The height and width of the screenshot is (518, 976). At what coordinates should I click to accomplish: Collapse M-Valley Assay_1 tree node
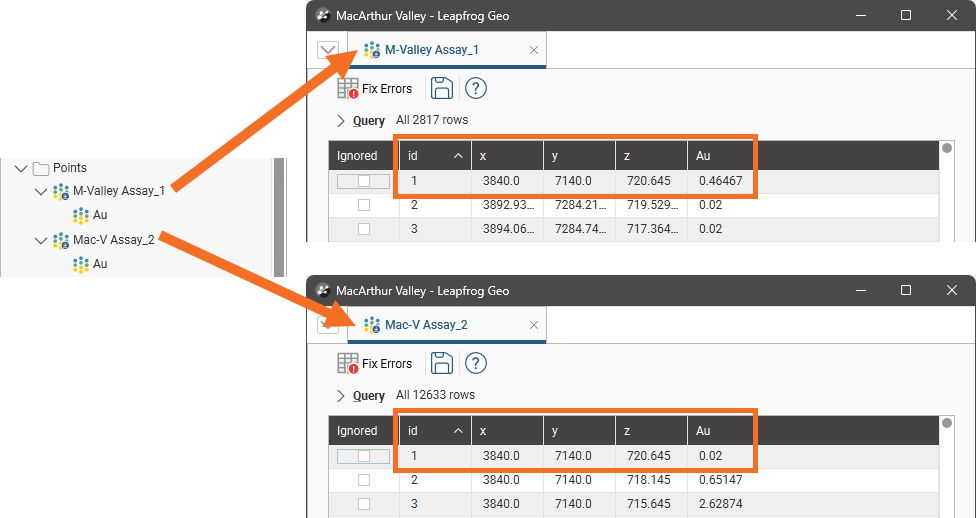click(x=41, y=192)
